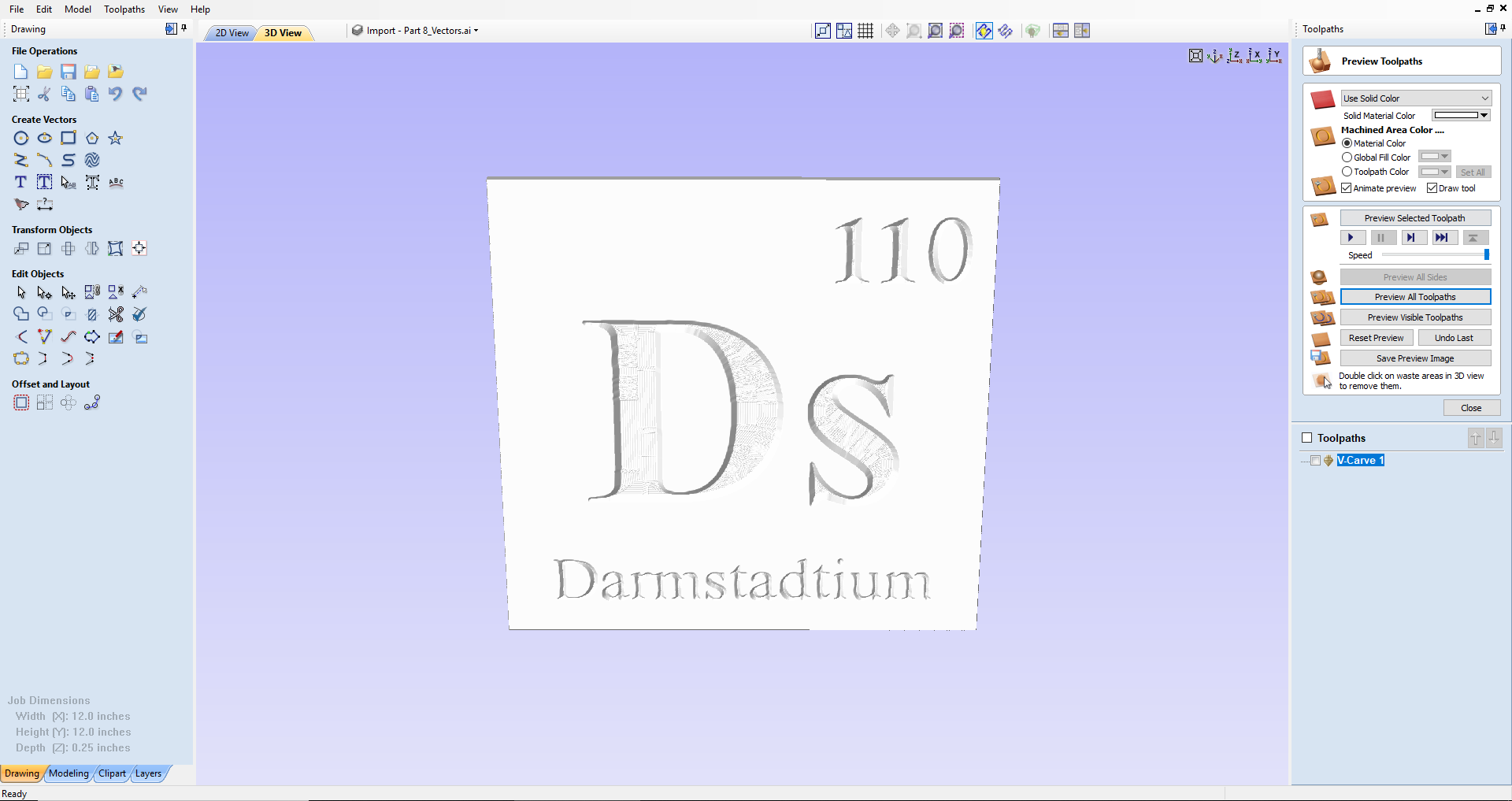Click the zoom to fit icon in 3D view
The width and height of the screenshot is (1512, 801).
[x=1195, y=56]
